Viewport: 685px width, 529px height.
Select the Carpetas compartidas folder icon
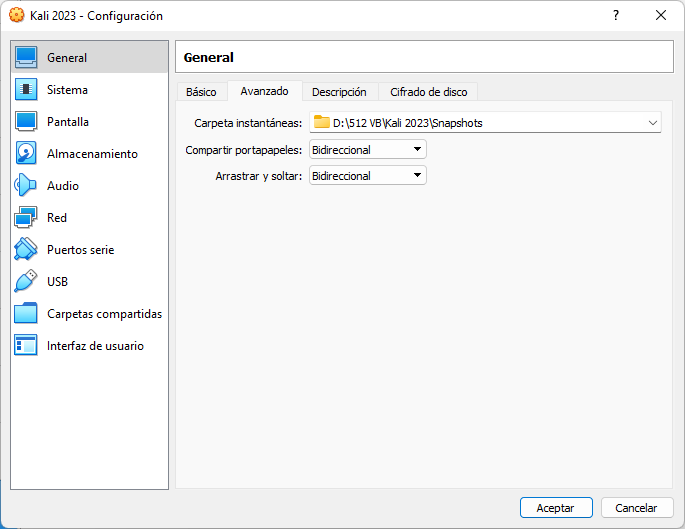(26, 313)
